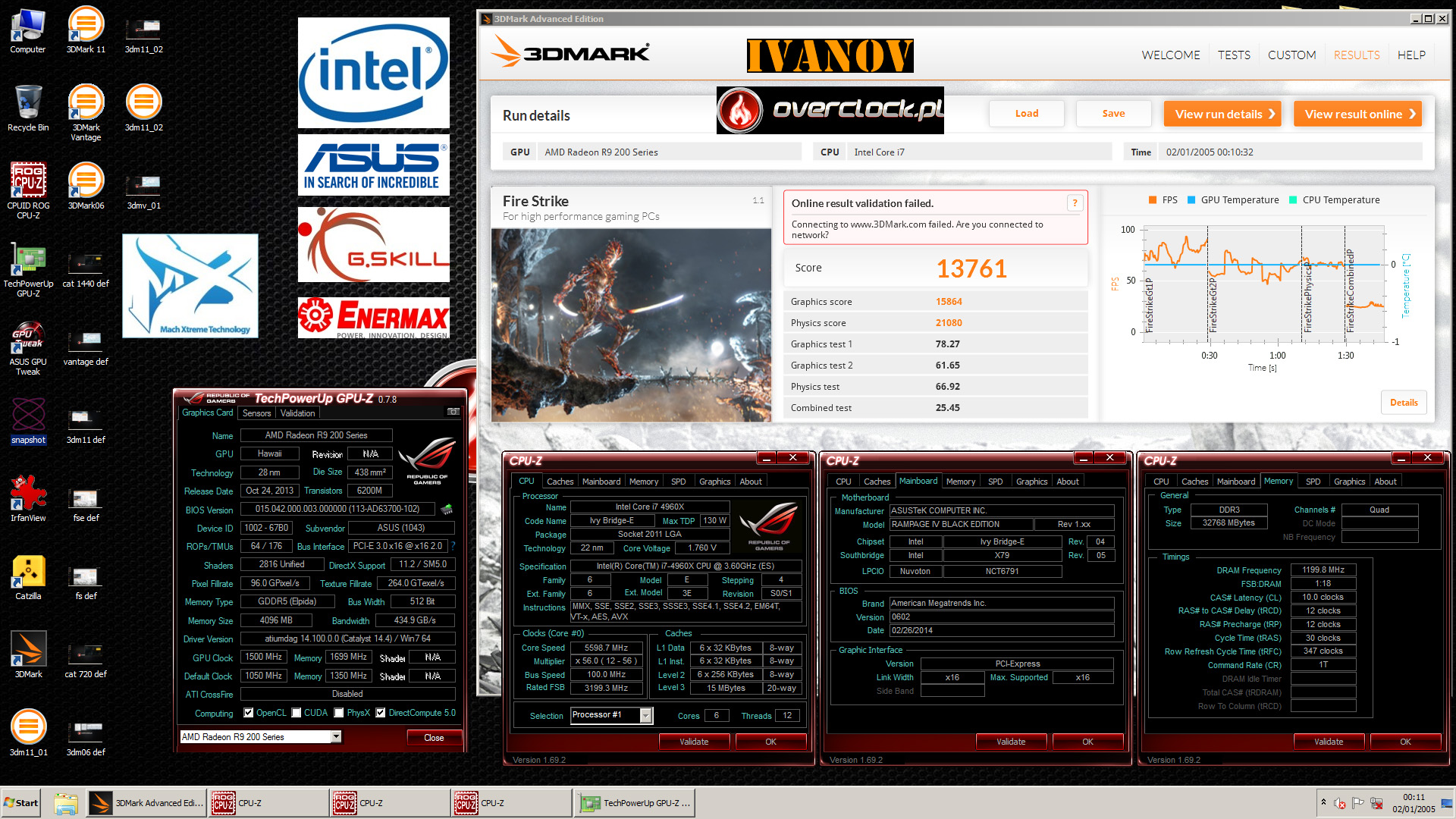Open the Catzilla desktop shortcut
The height and width of the screenshot is (819, 1456).
28,577
